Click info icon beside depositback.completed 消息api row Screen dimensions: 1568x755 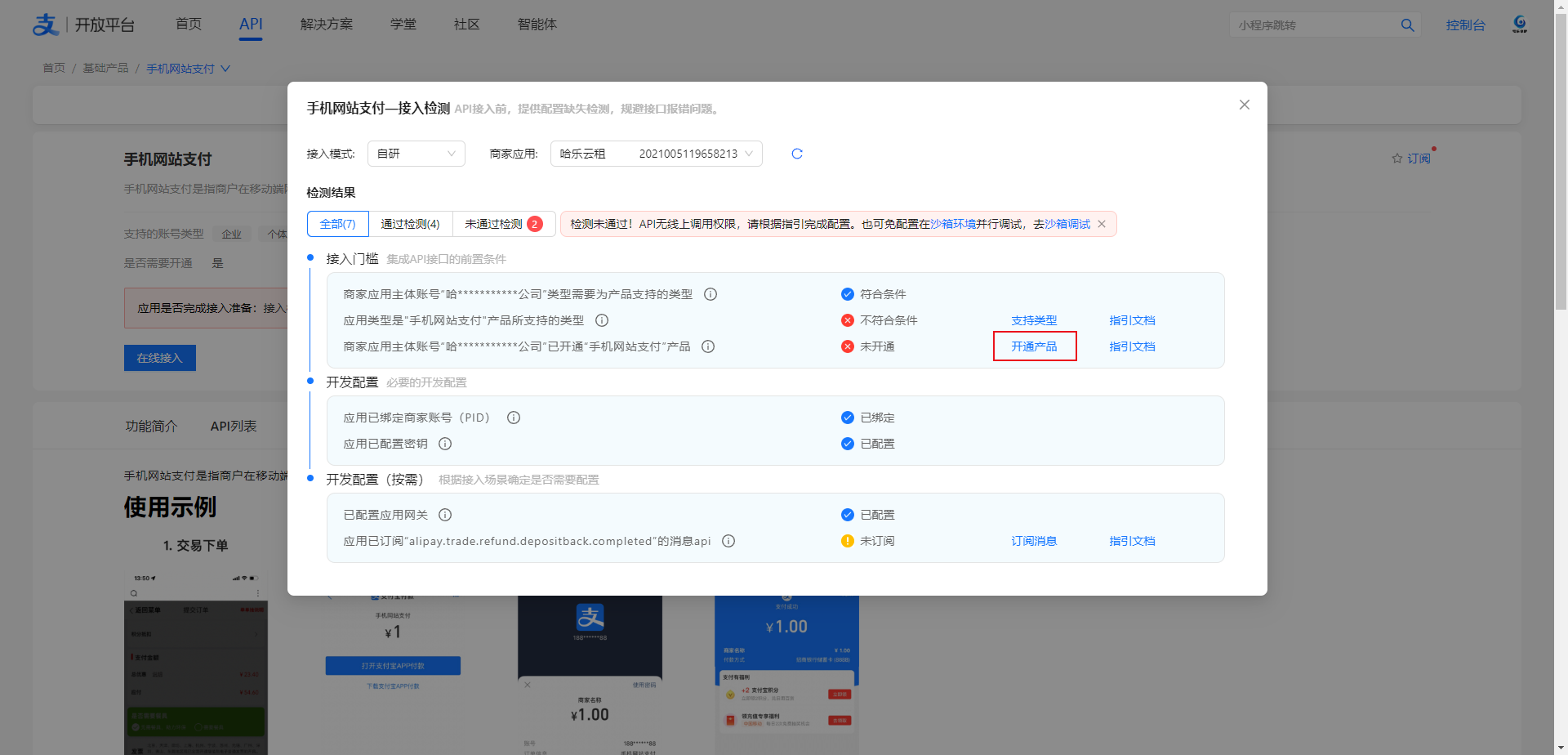[728, 541]
